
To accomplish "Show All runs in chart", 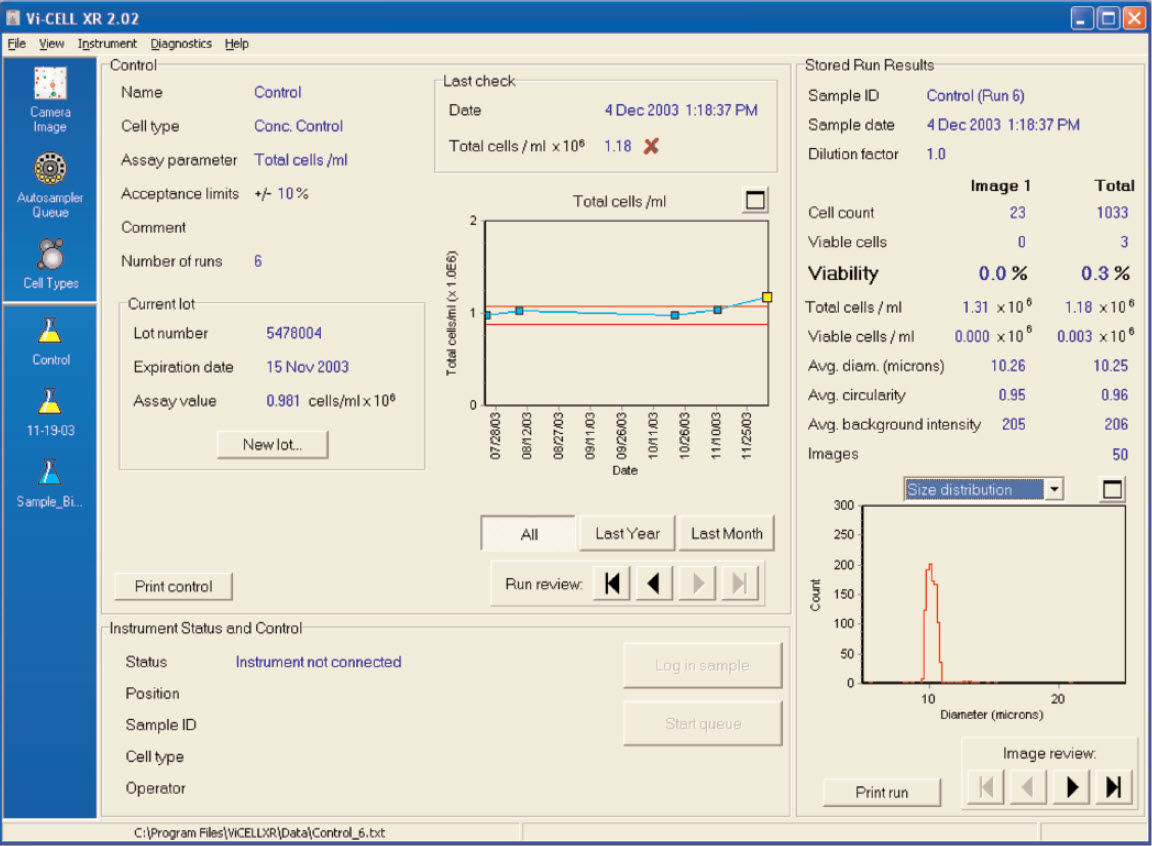I will pos(529,534).
